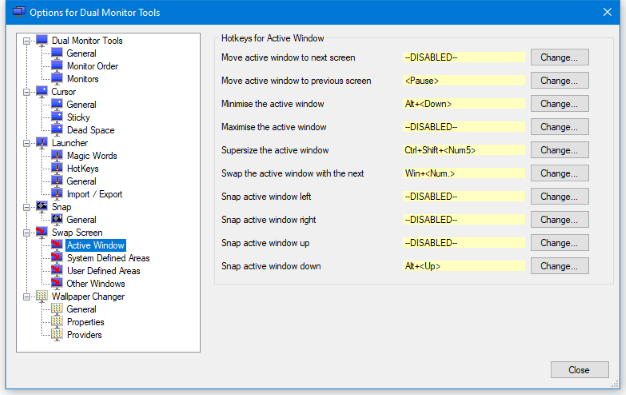
Task: Change the Snap active window right hotkey
Action: (x=559, y=220)
